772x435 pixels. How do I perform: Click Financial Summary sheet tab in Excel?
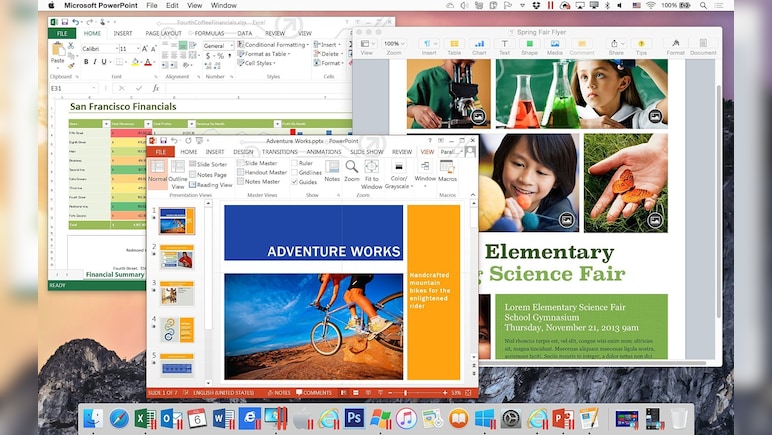tap(115, 275)
